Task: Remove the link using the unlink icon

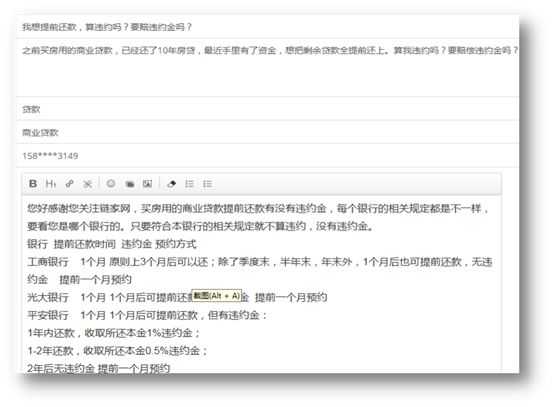Action: (87, 184)
